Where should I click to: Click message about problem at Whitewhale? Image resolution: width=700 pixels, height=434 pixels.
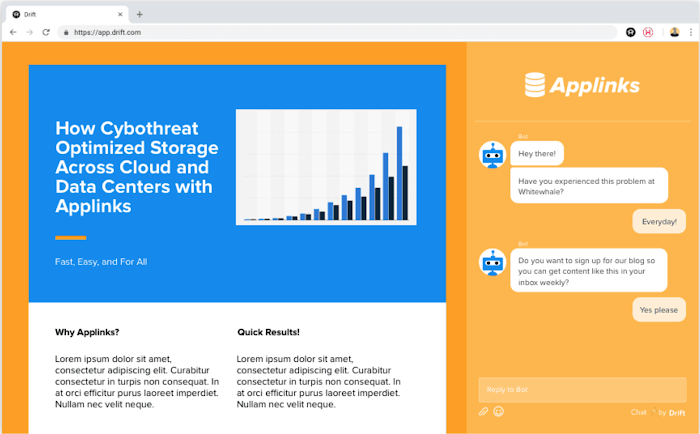point(589,186)
